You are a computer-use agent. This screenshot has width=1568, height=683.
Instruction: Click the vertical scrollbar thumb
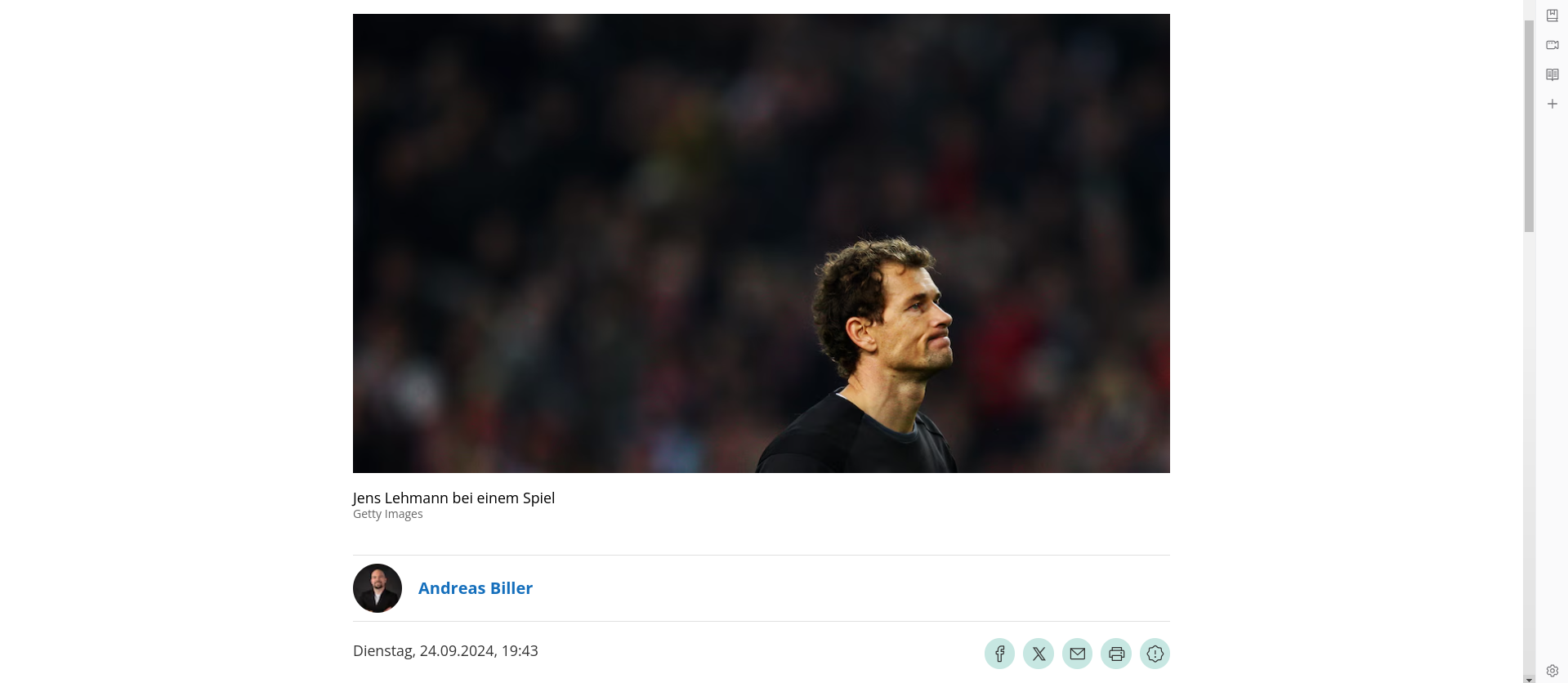click(1529, 126)
